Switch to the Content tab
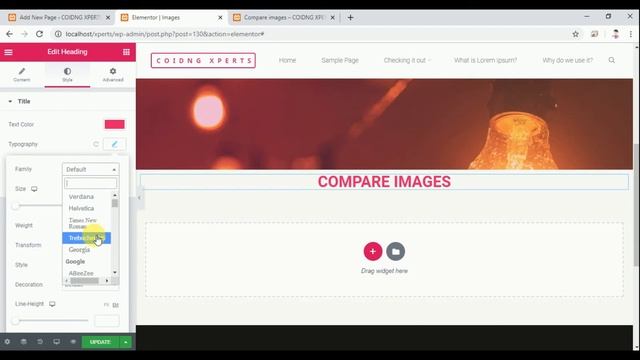 click(22, 75)
